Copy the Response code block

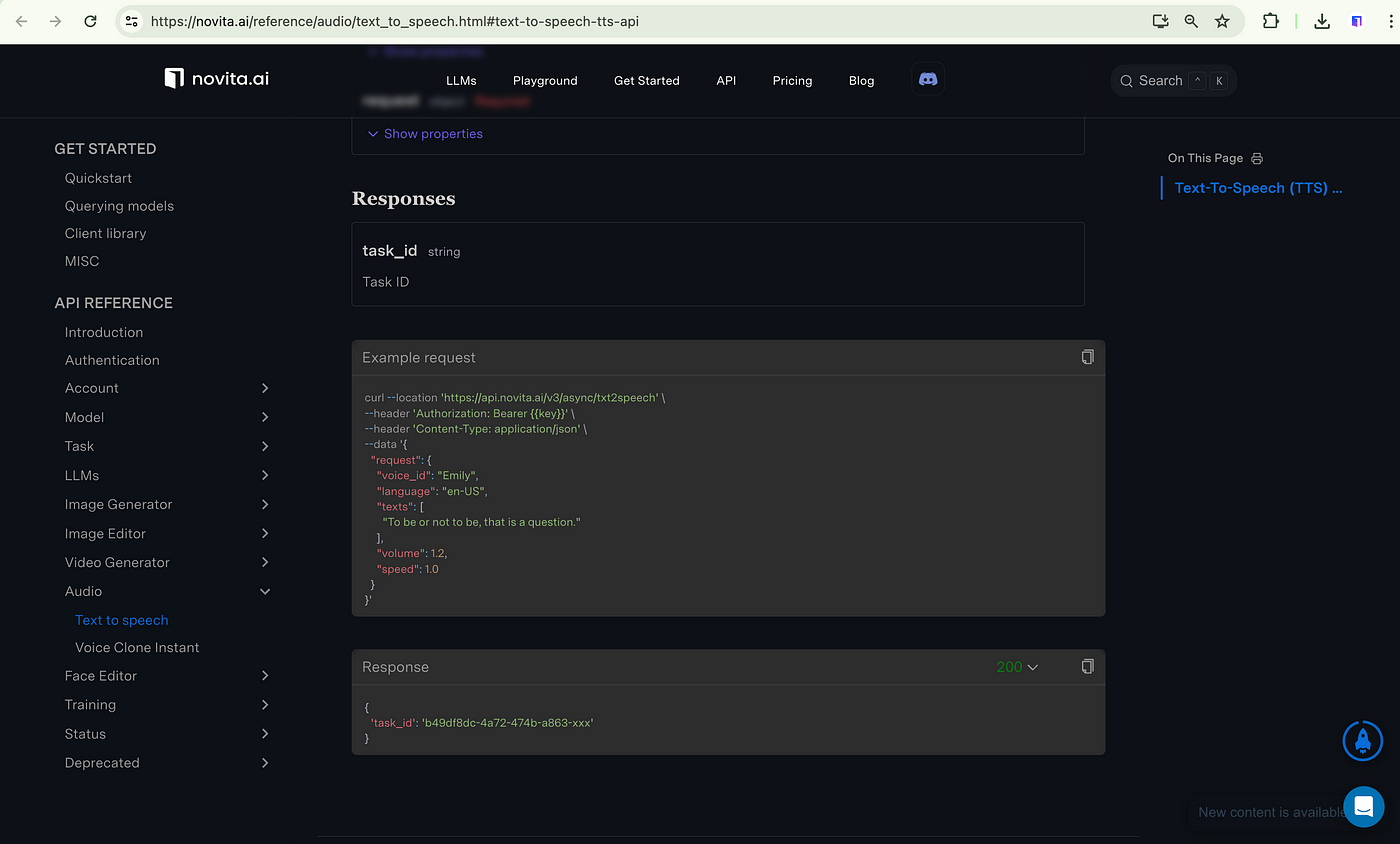point(1087,666)
